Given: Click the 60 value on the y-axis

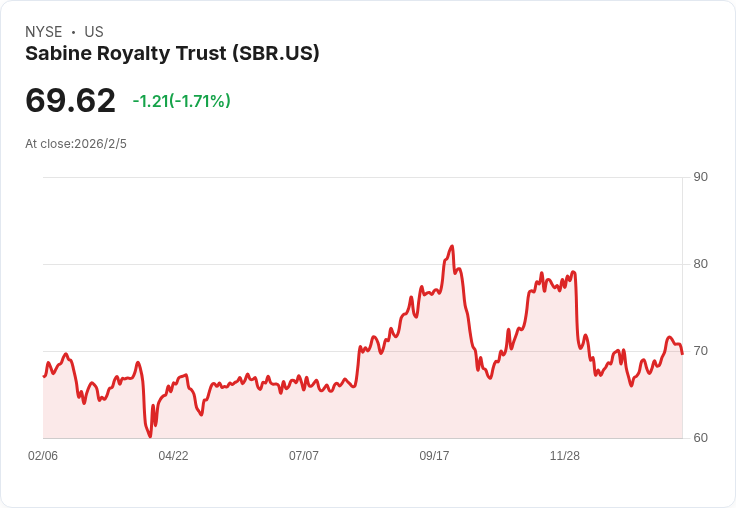Looking at the screenshot, I should pos(700,438).
